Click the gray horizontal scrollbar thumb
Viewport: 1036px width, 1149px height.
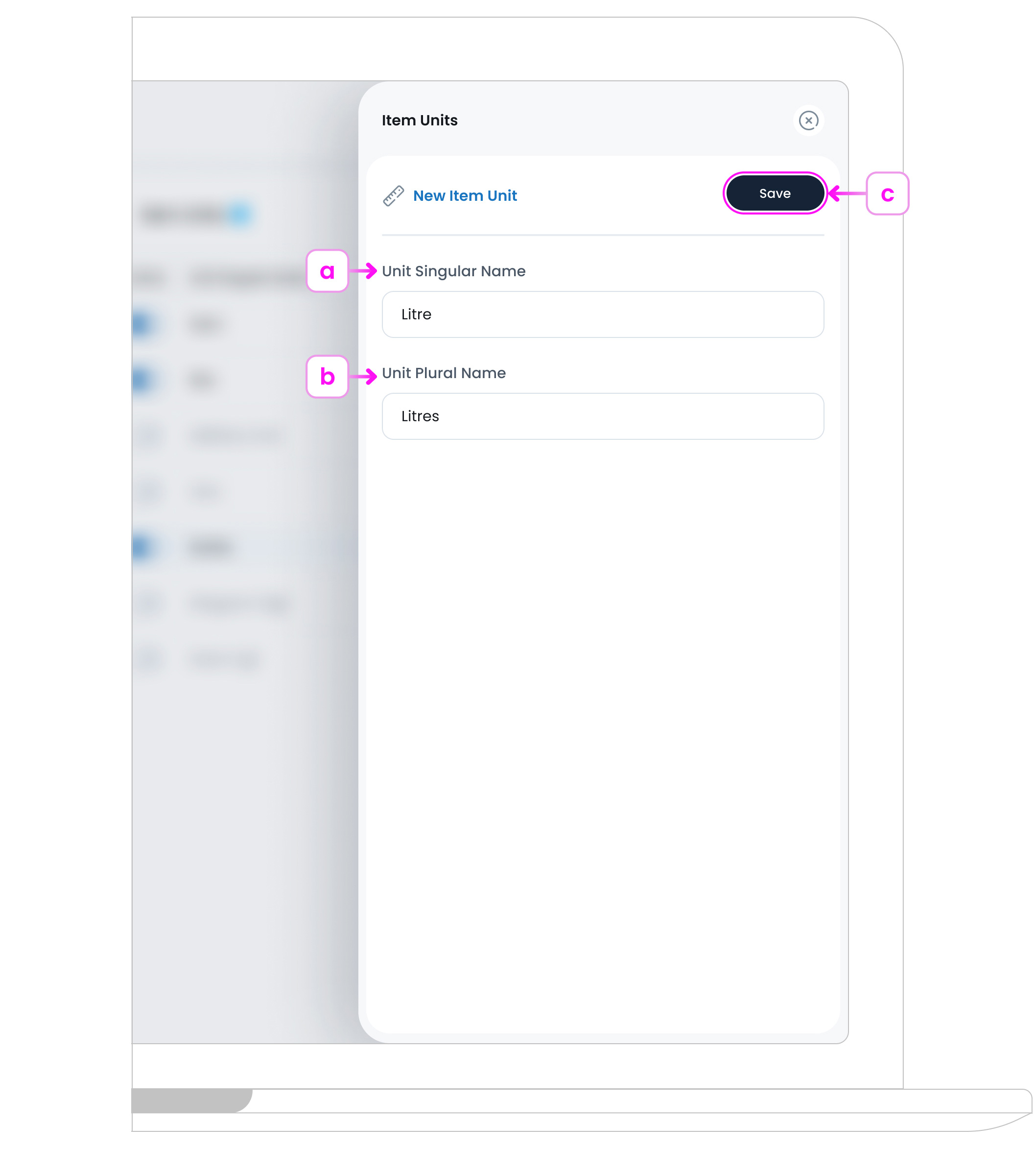pyautogui.click(x=192, y=1100)
